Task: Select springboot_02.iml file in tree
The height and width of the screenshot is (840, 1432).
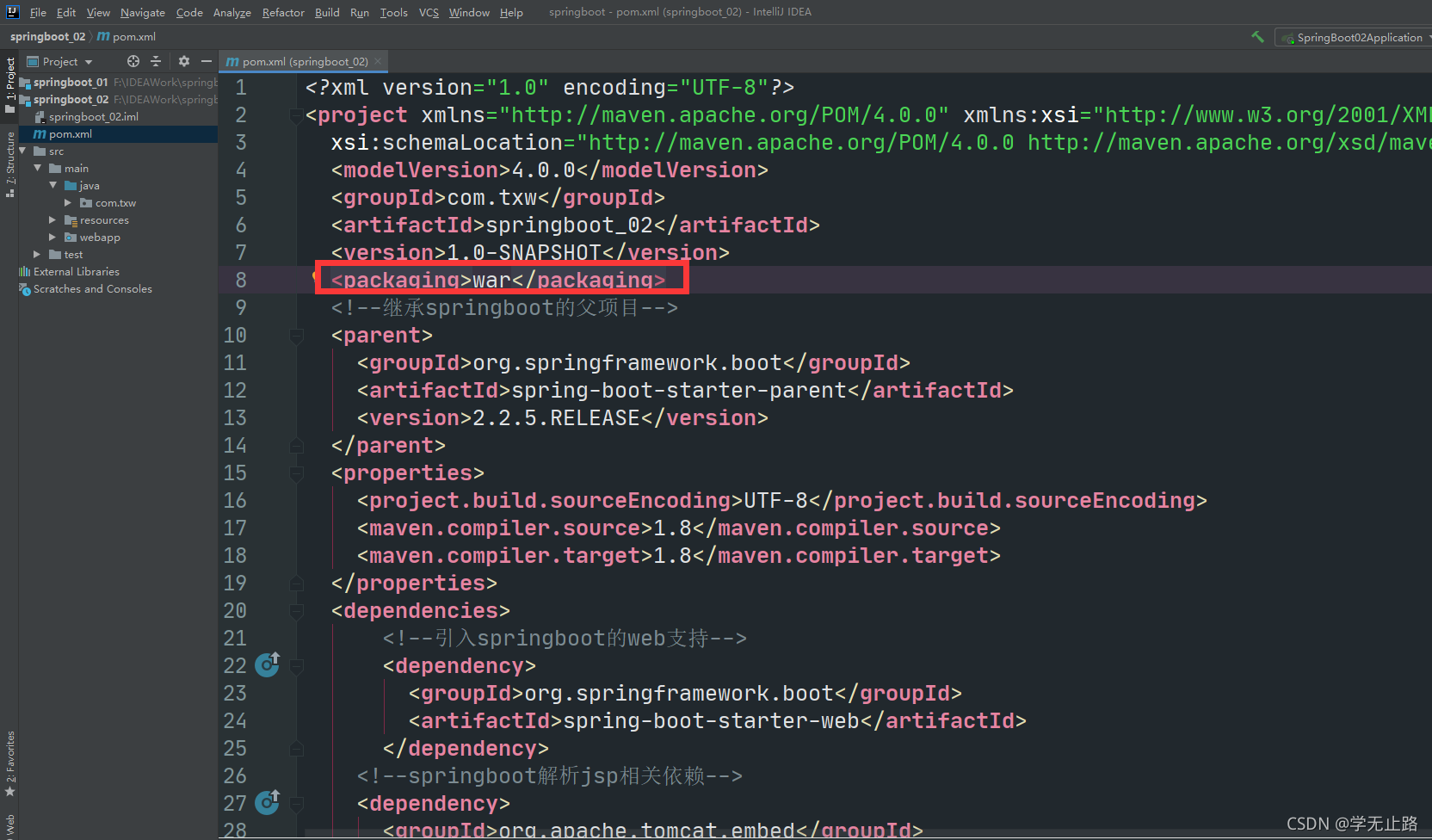Action: pos(93,116)
